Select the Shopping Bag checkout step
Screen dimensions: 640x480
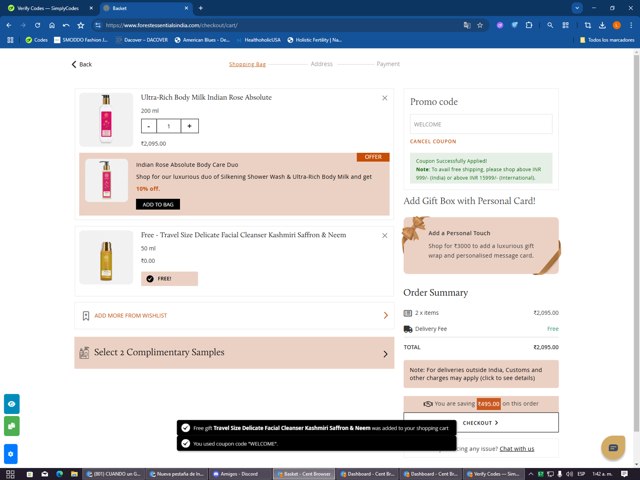(x=247, y=64)
